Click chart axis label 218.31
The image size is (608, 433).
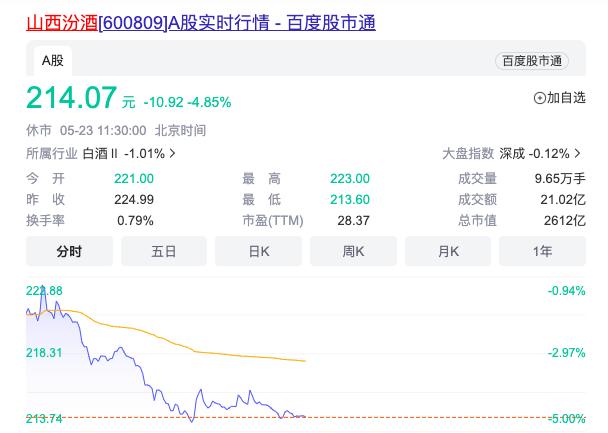coord(44,353)
